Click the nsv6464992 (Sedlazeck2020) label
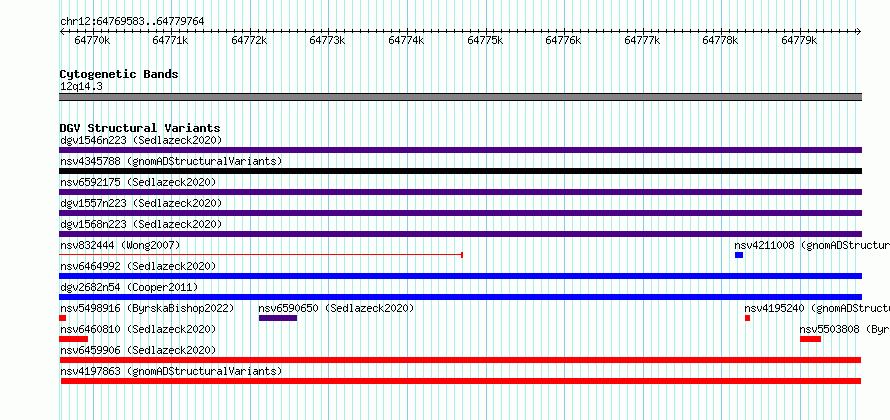The height and width of the screenshot is (420, 890). [138, 266]
